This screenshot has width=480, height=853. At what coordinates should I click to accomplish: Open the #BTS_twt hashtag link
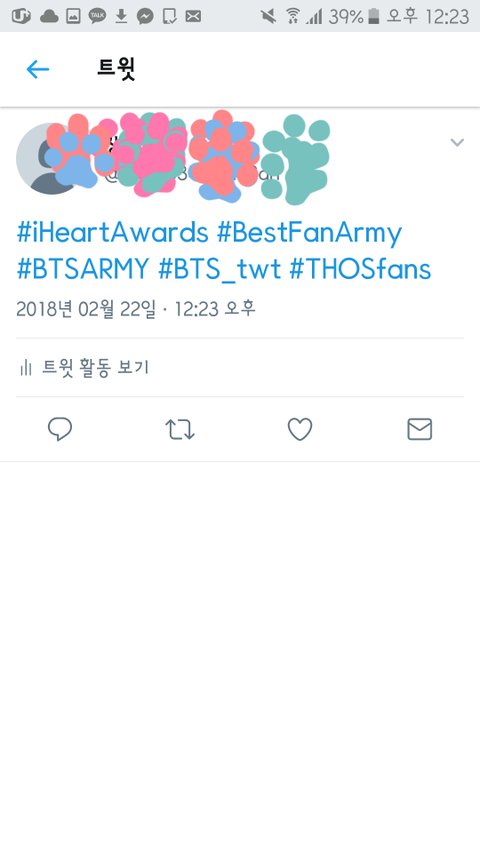click(219, 269)
